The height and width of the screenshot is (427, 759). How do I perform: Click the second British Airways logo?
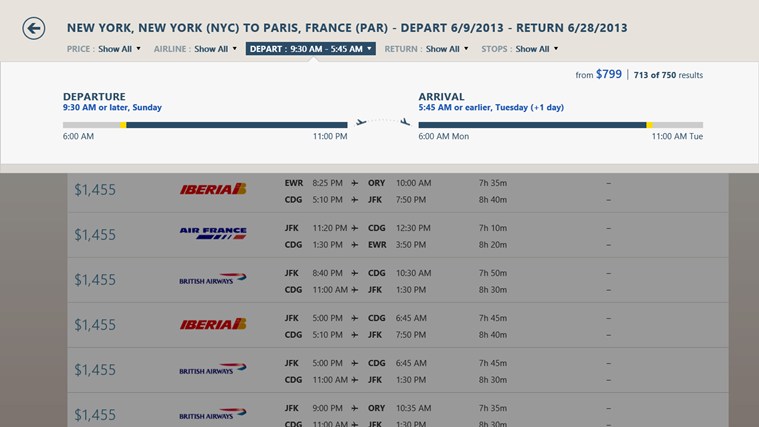coord(213,370)
